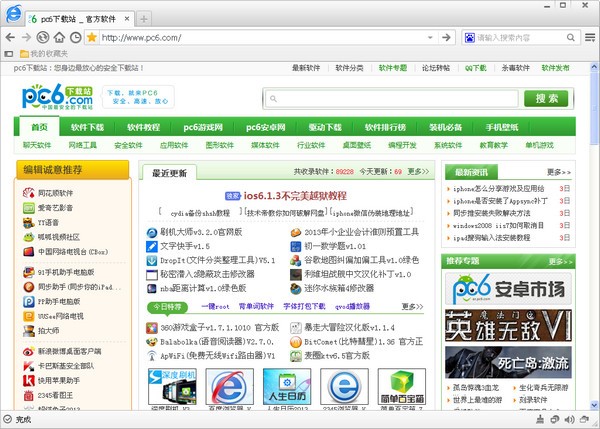This screenshot has width=600, height=429.
Task: Click the 同花顺软件 icon in sidebar
Action: tap(29, 193)
